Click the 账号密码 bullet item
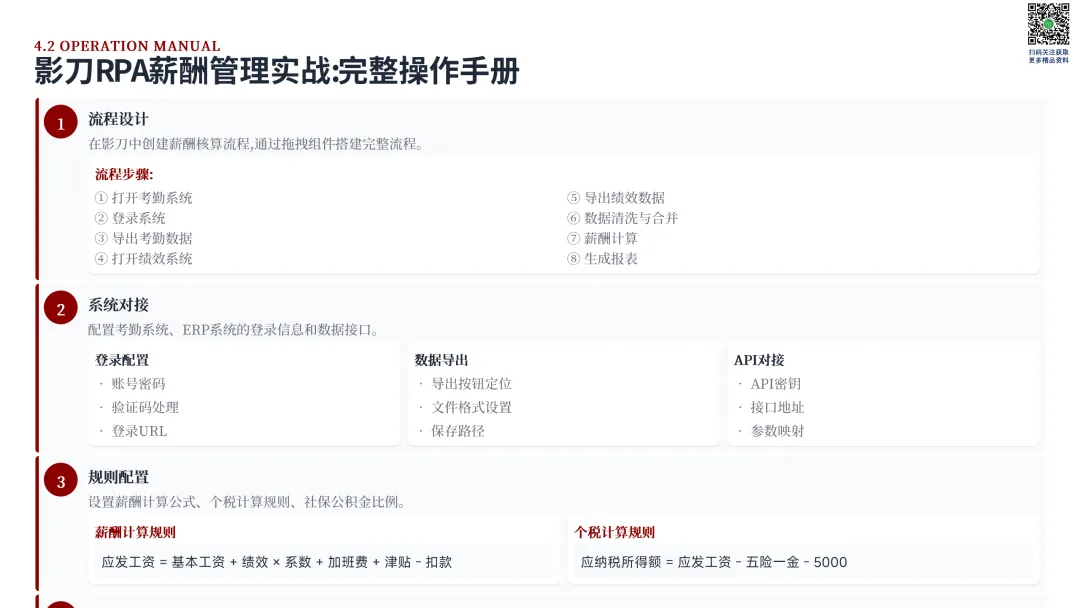This screenshot has width=1080, height=608. coord(138,384)
